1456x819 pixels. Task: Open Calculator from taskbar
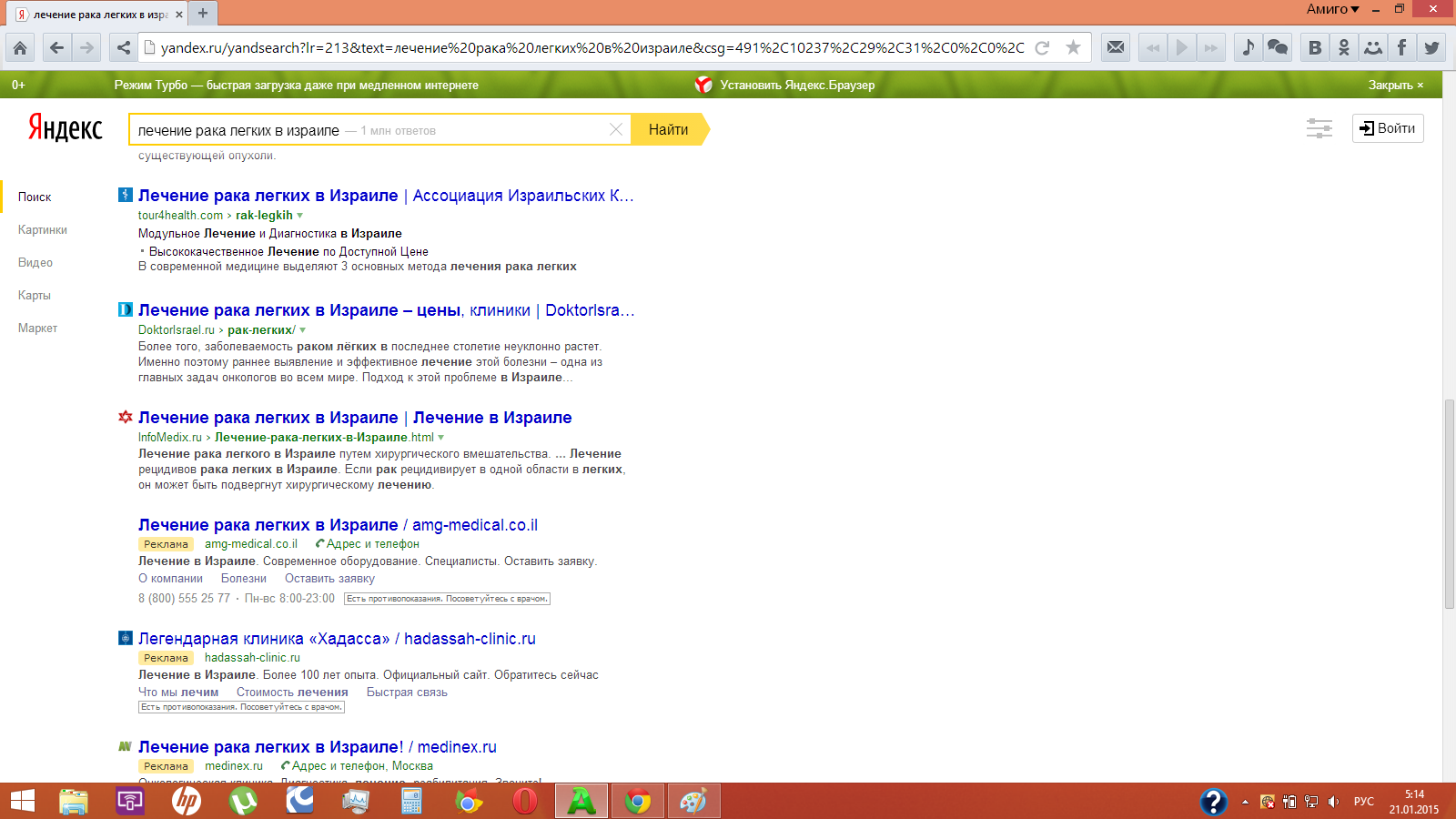412,801
